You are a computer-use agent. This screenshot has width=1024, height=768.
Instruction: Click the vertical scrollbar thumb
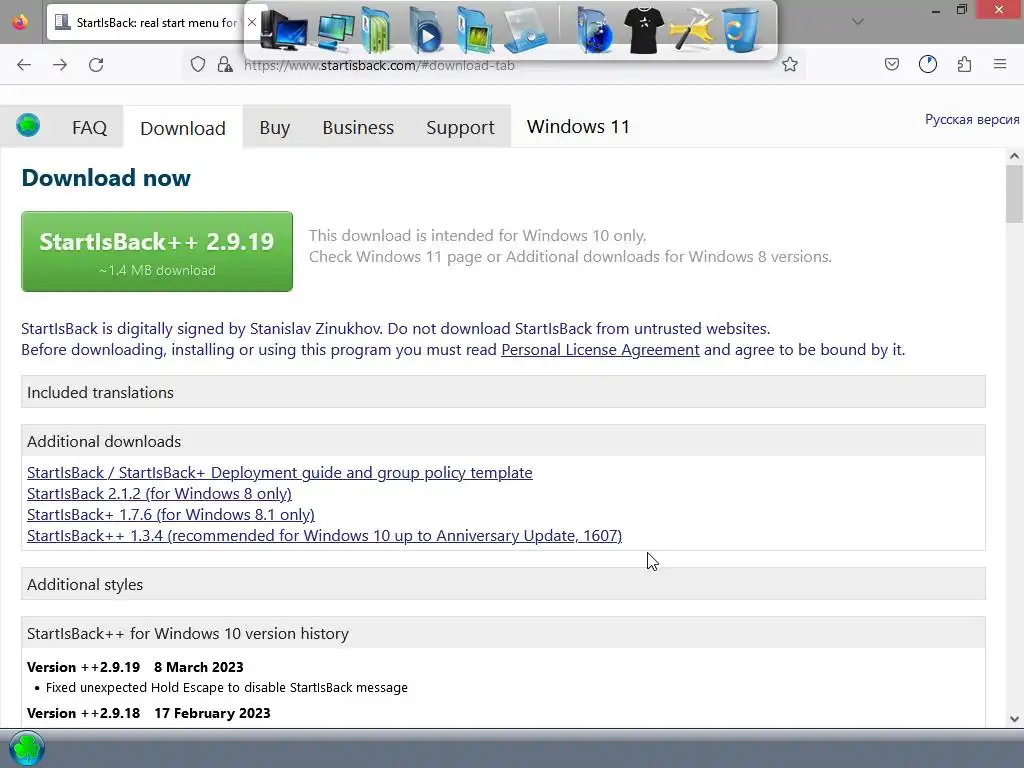click(x=1014, y=194)
